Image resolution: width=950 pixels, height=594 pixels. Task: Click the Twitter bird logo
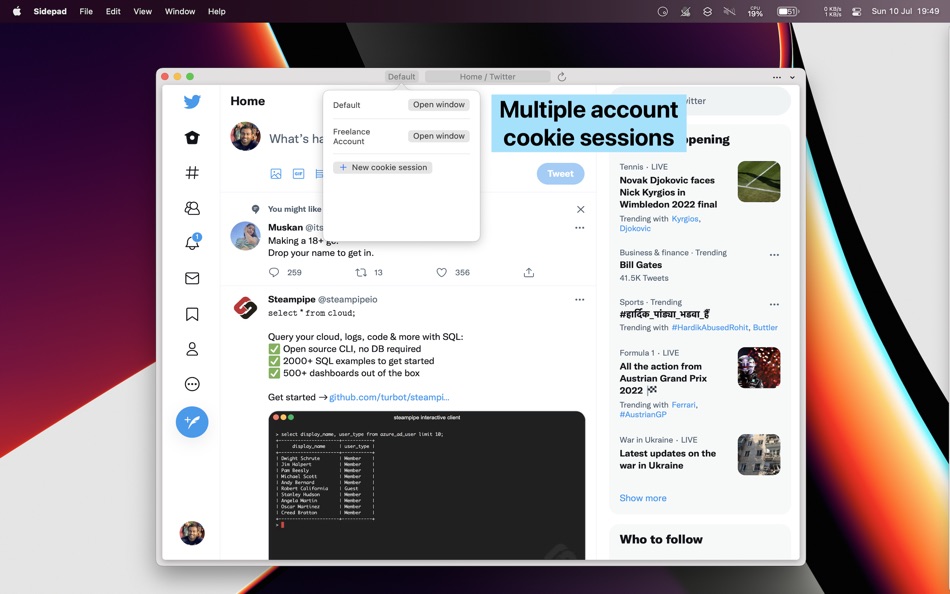pos(192,101)
